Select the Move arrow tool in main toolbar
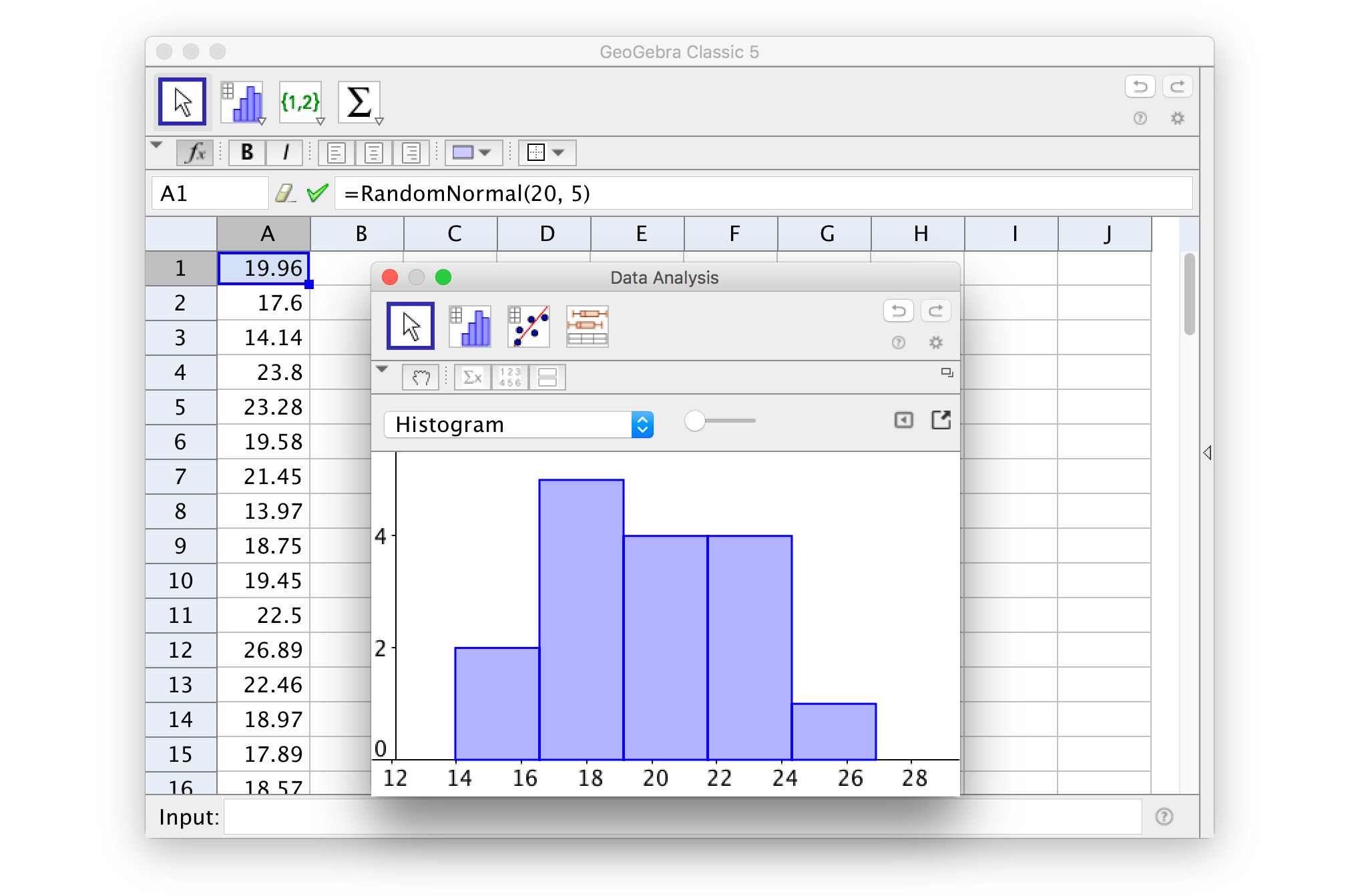 [182, 101]
